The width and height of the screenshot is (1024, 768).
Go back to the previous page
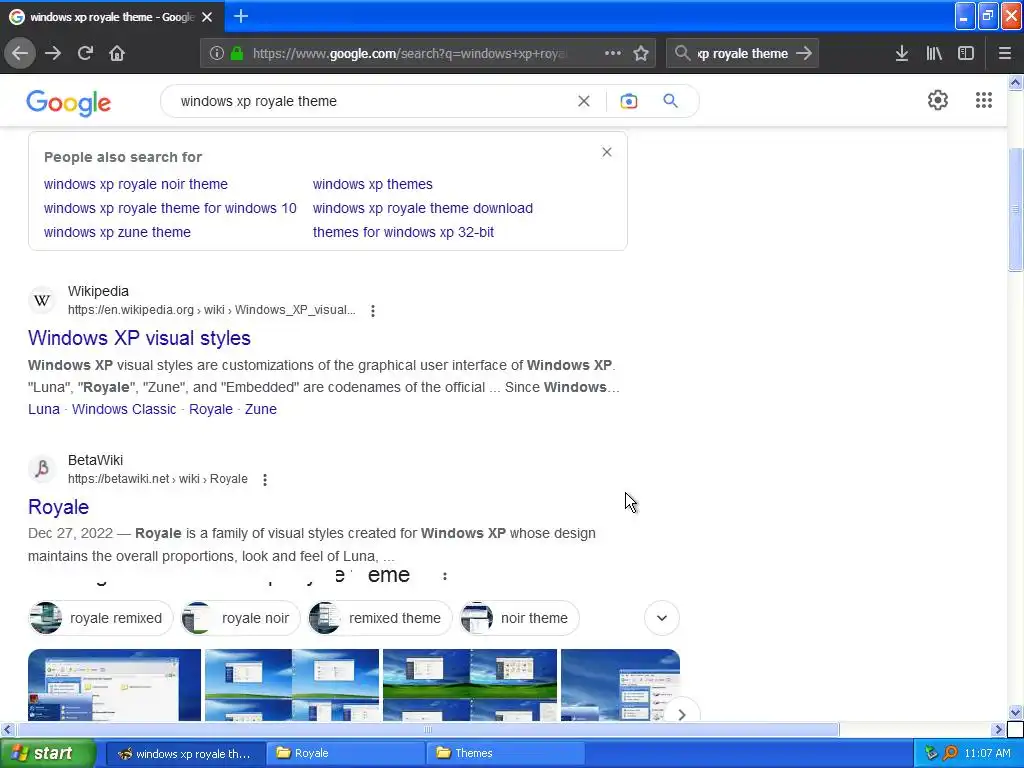tap(20, 54)
